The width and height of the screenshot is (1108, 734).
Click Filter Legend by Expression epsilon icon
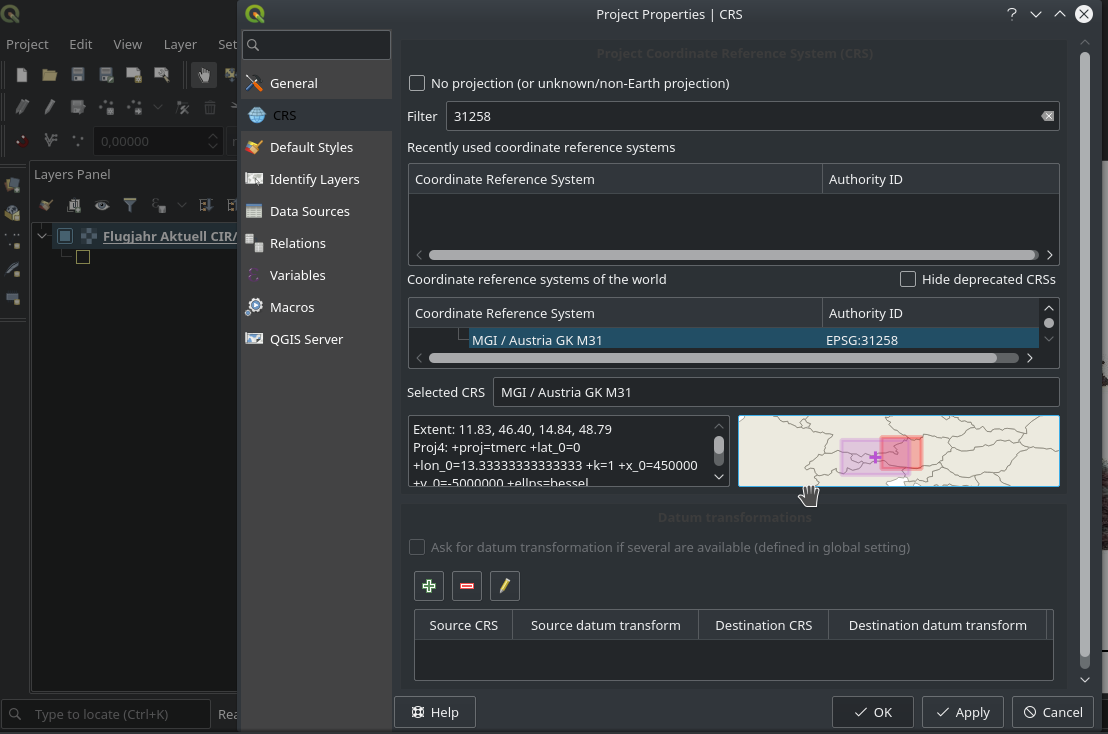click(x=158, y=205)
